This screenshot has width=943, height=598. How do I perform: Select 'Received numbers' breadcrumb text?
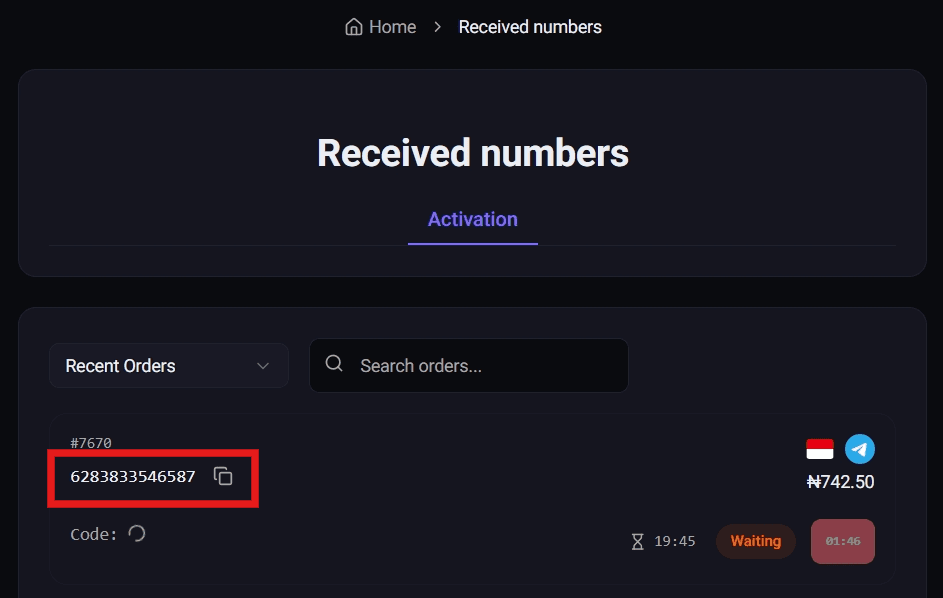point(530,27)
